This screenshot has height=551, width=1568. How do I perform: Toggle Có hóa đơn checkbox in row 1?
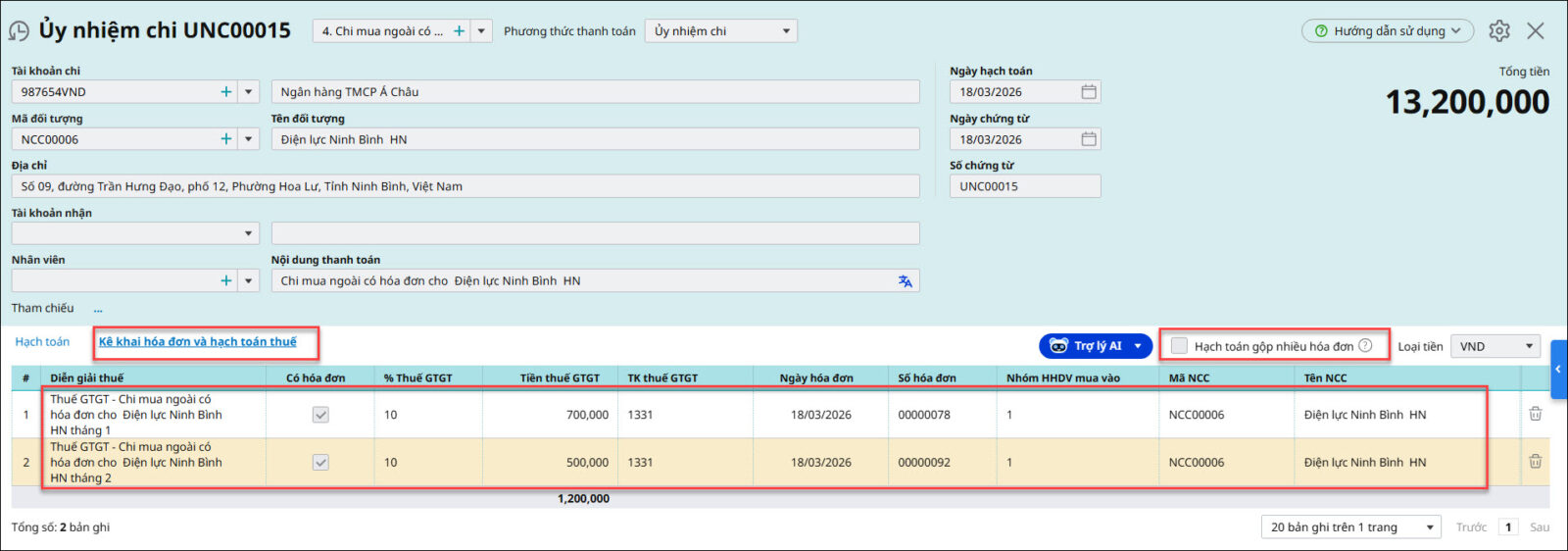click(320, 415)
